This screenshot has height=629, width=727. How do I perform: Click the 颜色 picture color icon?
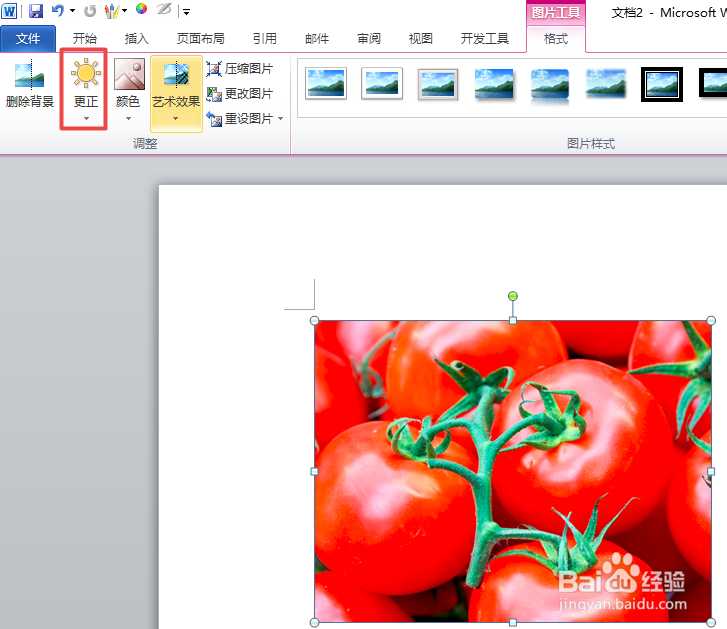point(129,74)
